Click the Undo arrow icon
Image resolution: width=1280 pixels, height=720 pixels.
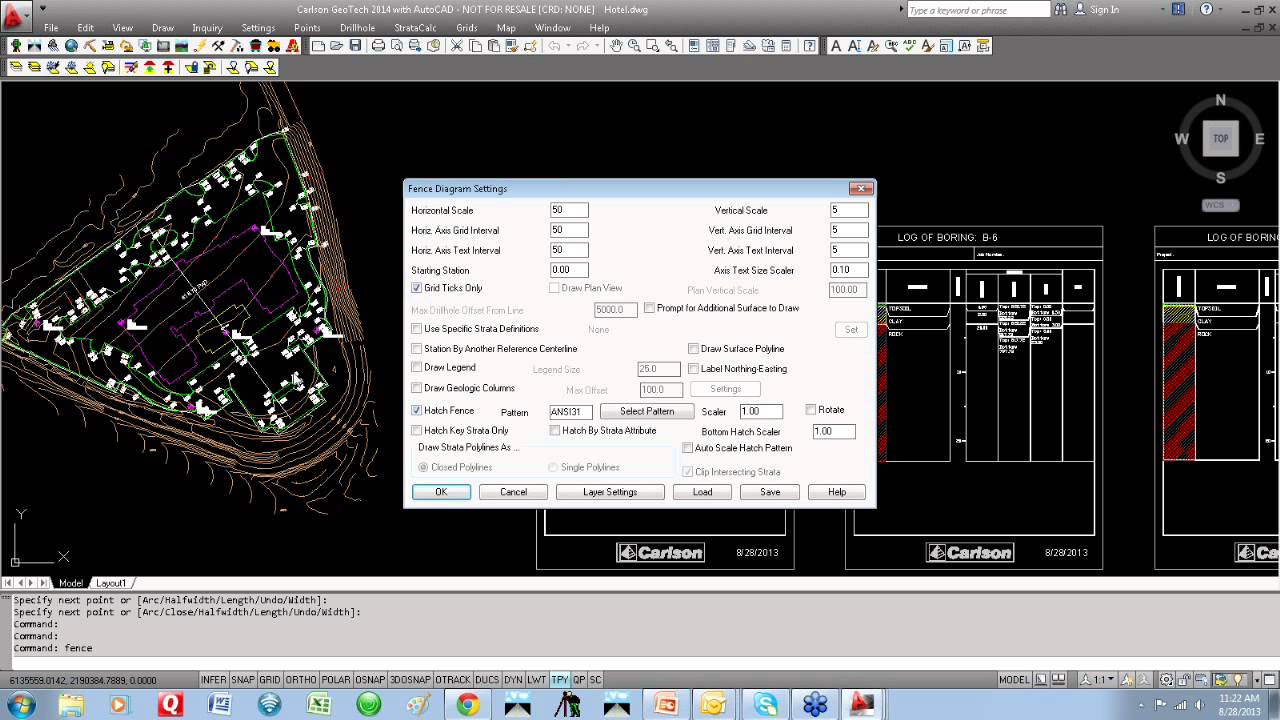click(553, 46)
